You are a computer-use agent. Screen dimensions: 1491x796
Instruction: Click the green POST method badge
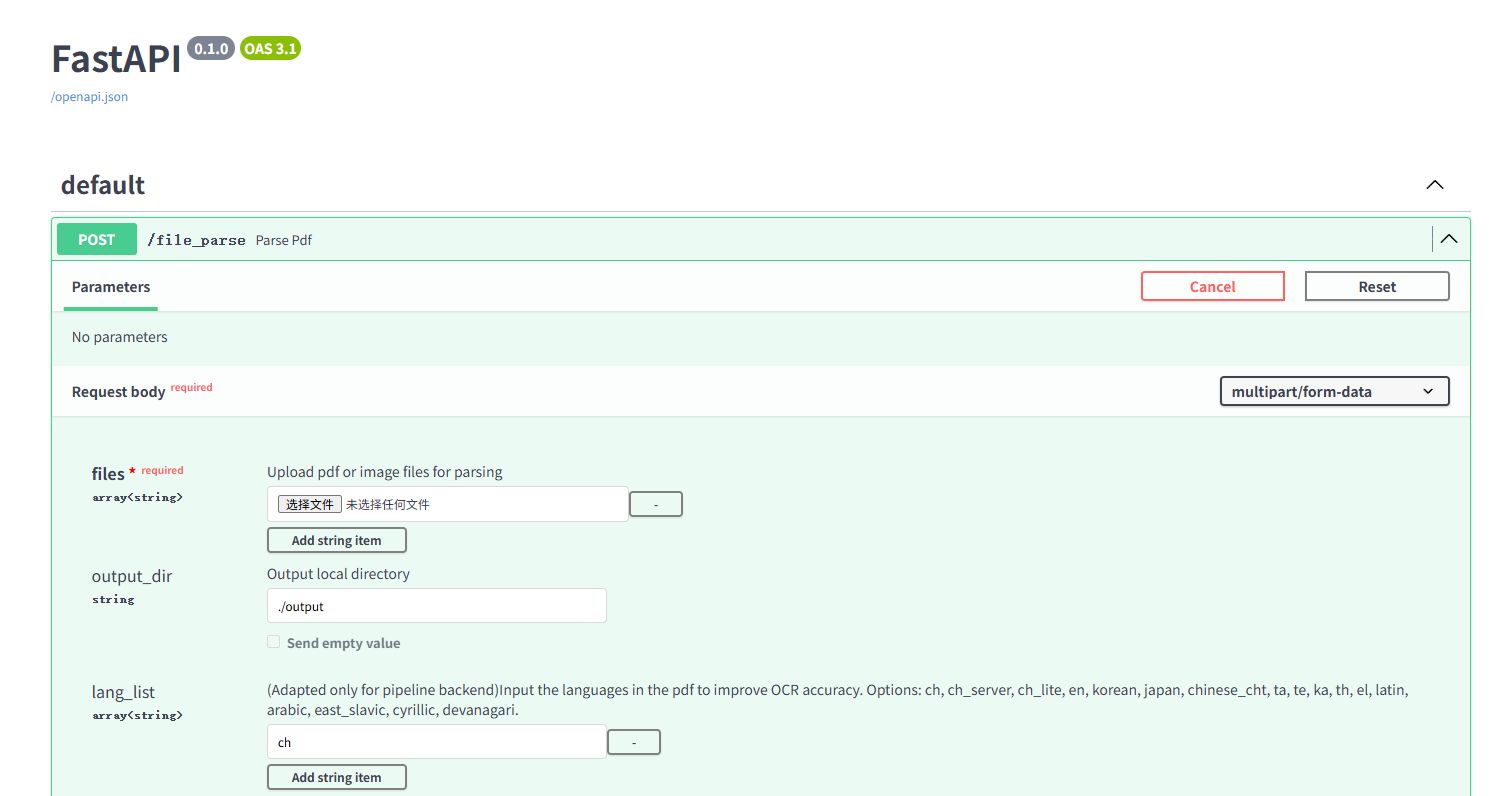click(97, 240)
